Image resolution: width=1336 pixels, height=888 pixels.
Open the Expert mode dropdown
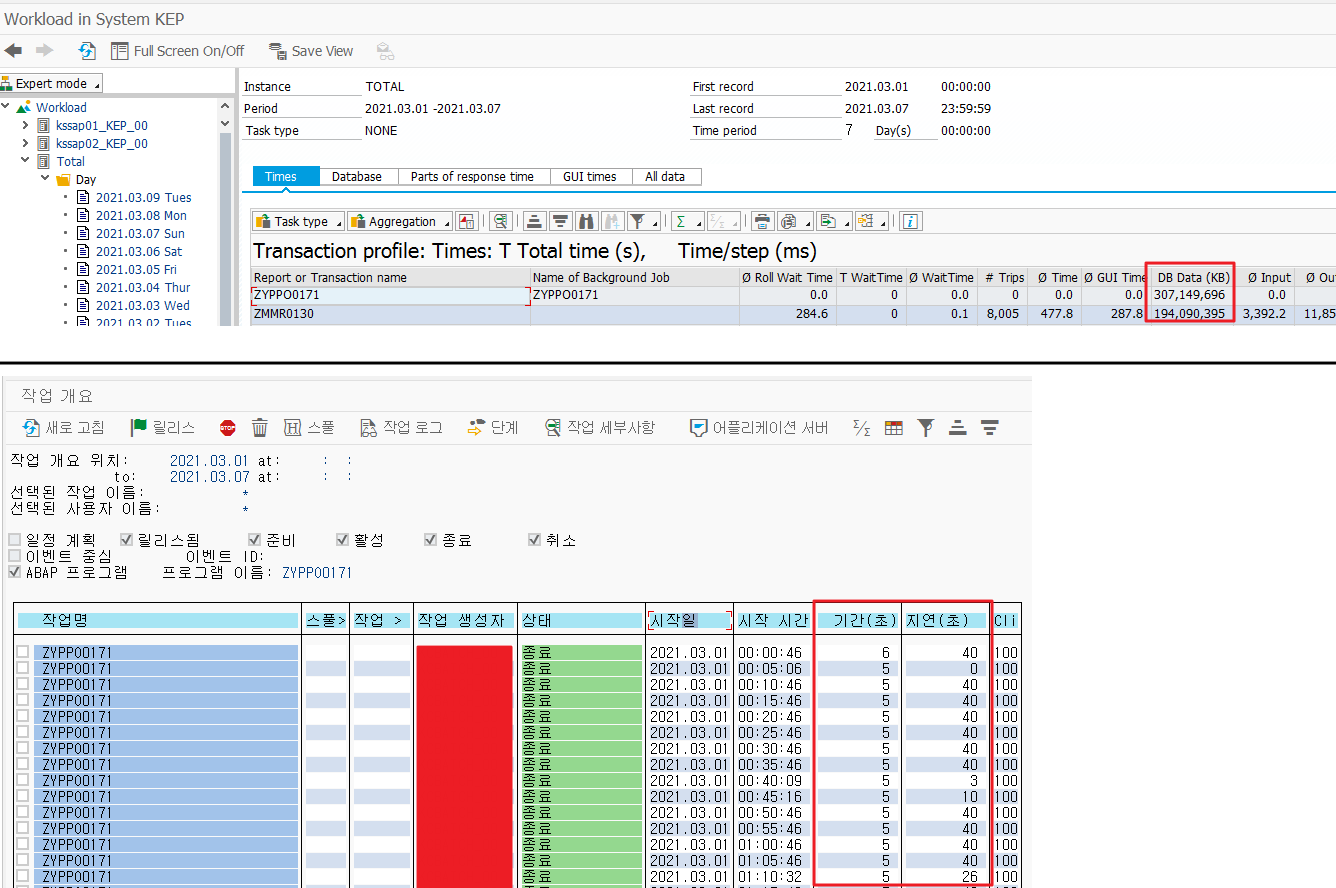tap(52, 83)
